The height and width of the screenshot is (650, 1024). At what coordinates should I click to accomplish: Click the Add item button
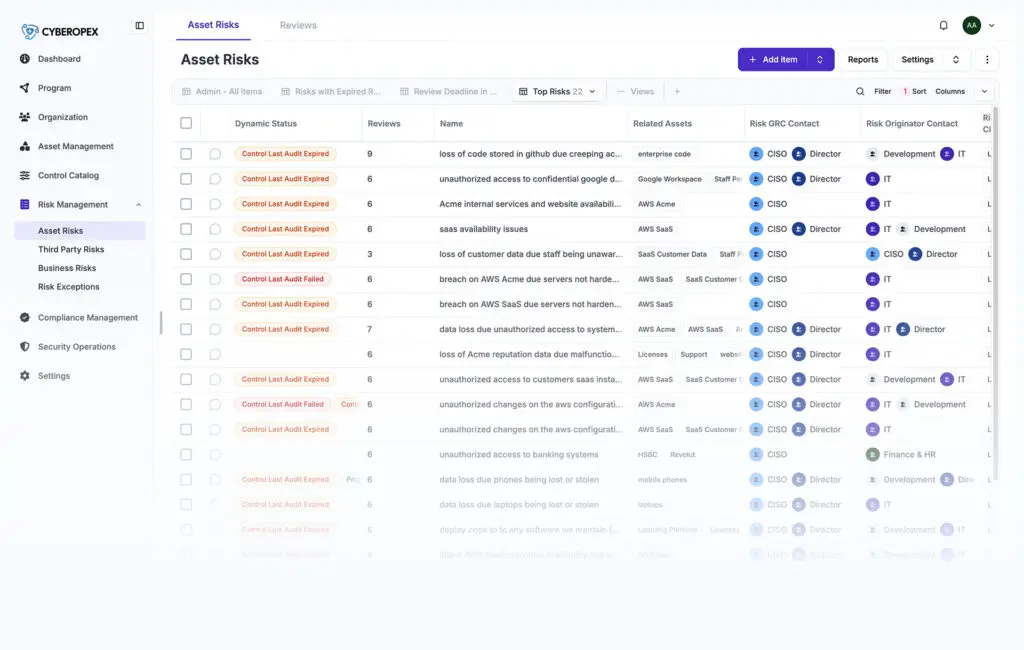[773, 59]
